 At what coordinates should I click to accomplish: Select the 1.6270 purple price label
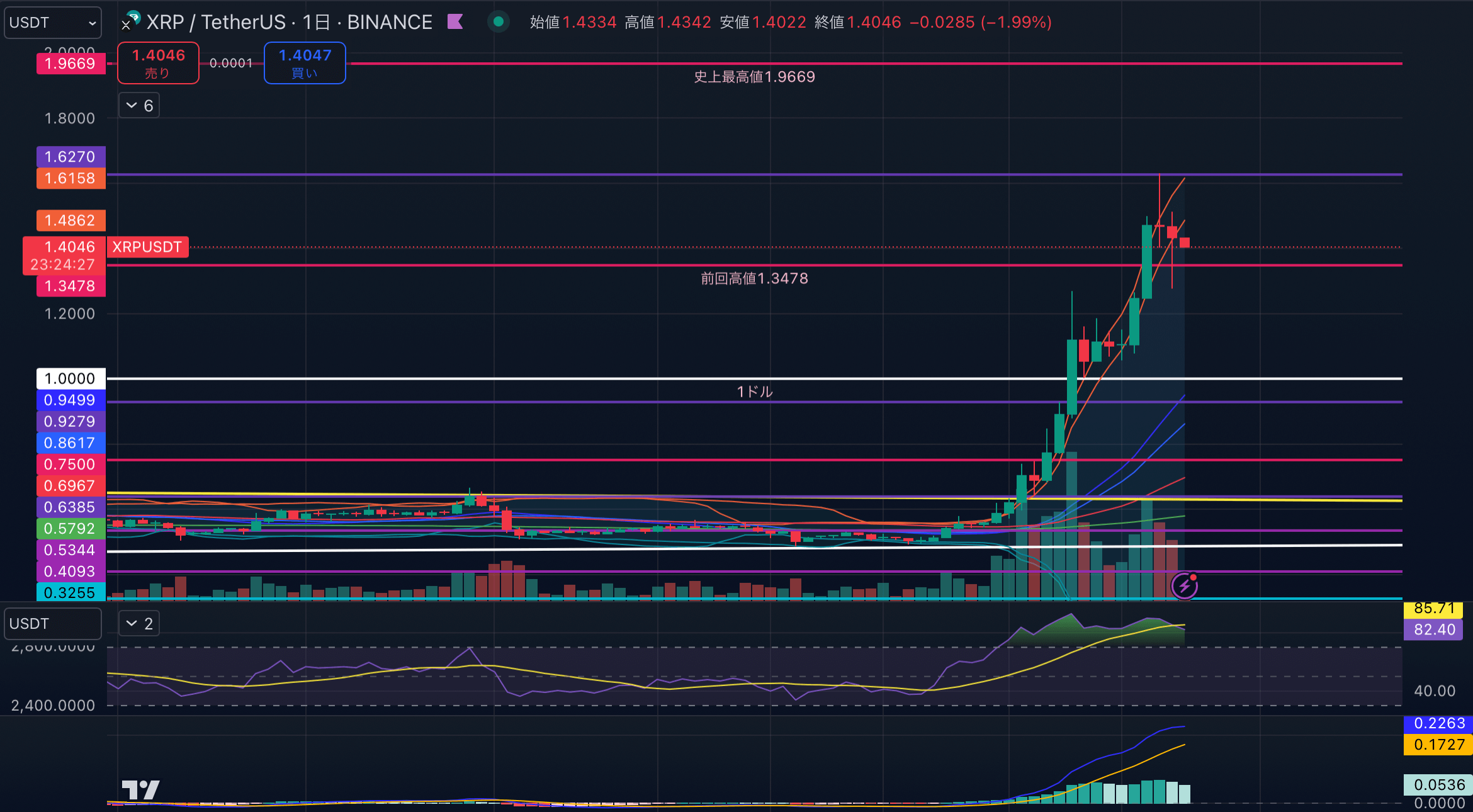click(71, 157)
